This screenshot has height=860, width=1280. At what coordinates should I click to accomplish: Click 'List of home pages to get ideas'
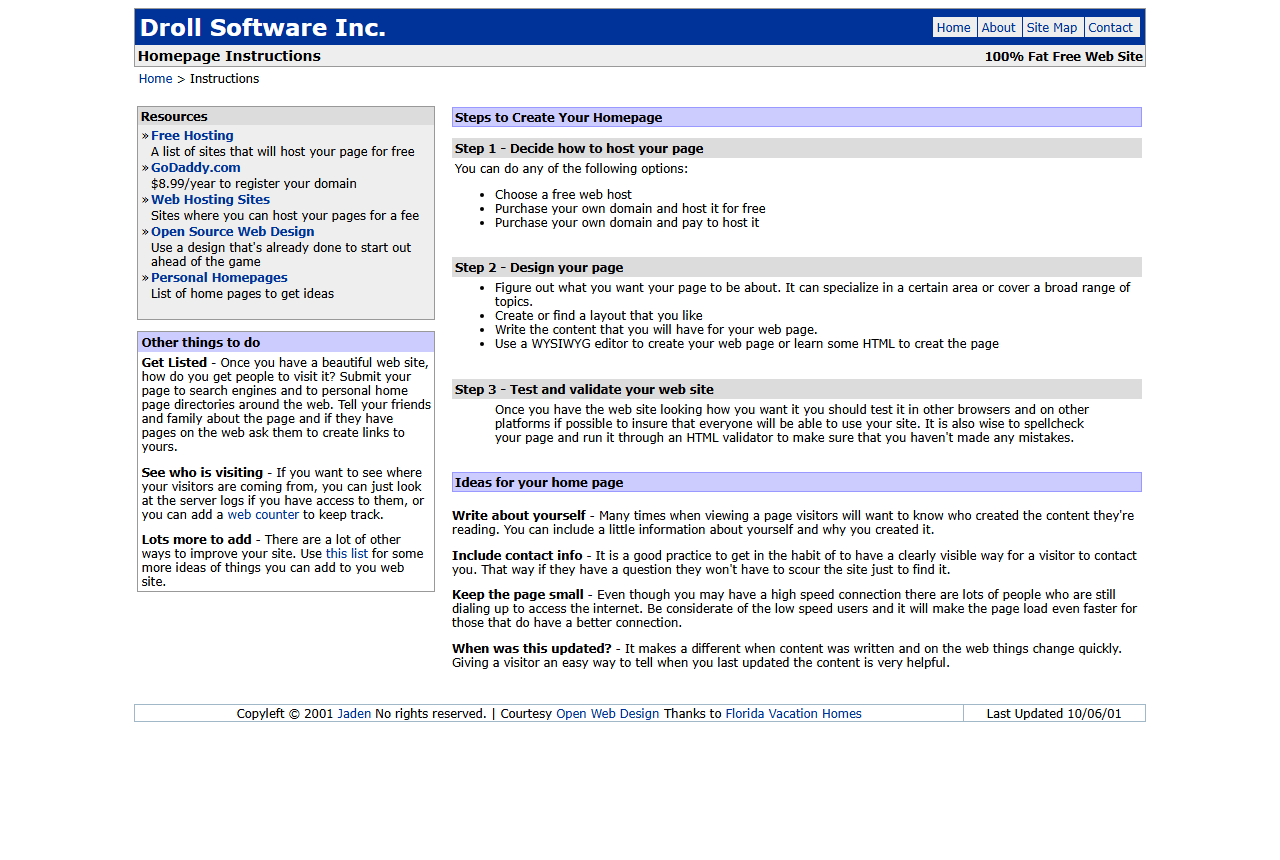(x=243, y=294)
